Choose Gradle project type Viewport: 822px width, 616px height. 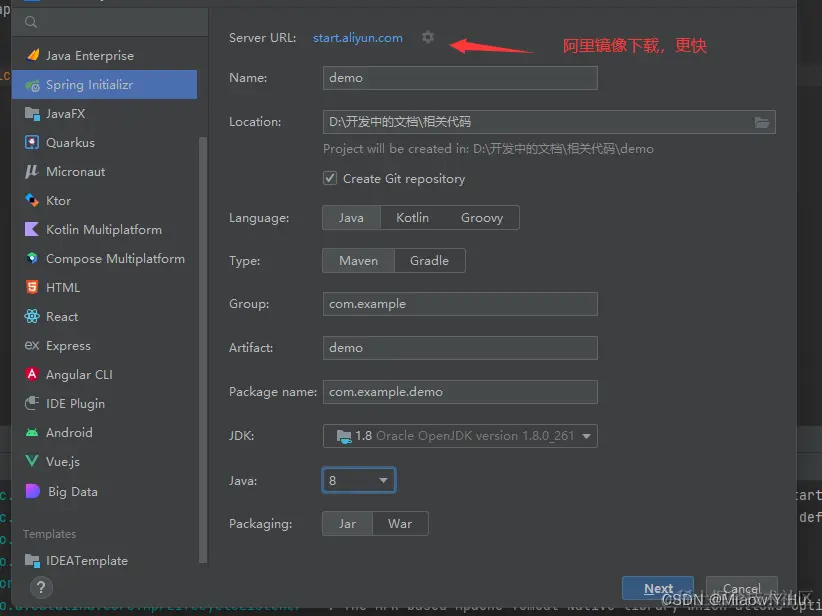[429, 261]
